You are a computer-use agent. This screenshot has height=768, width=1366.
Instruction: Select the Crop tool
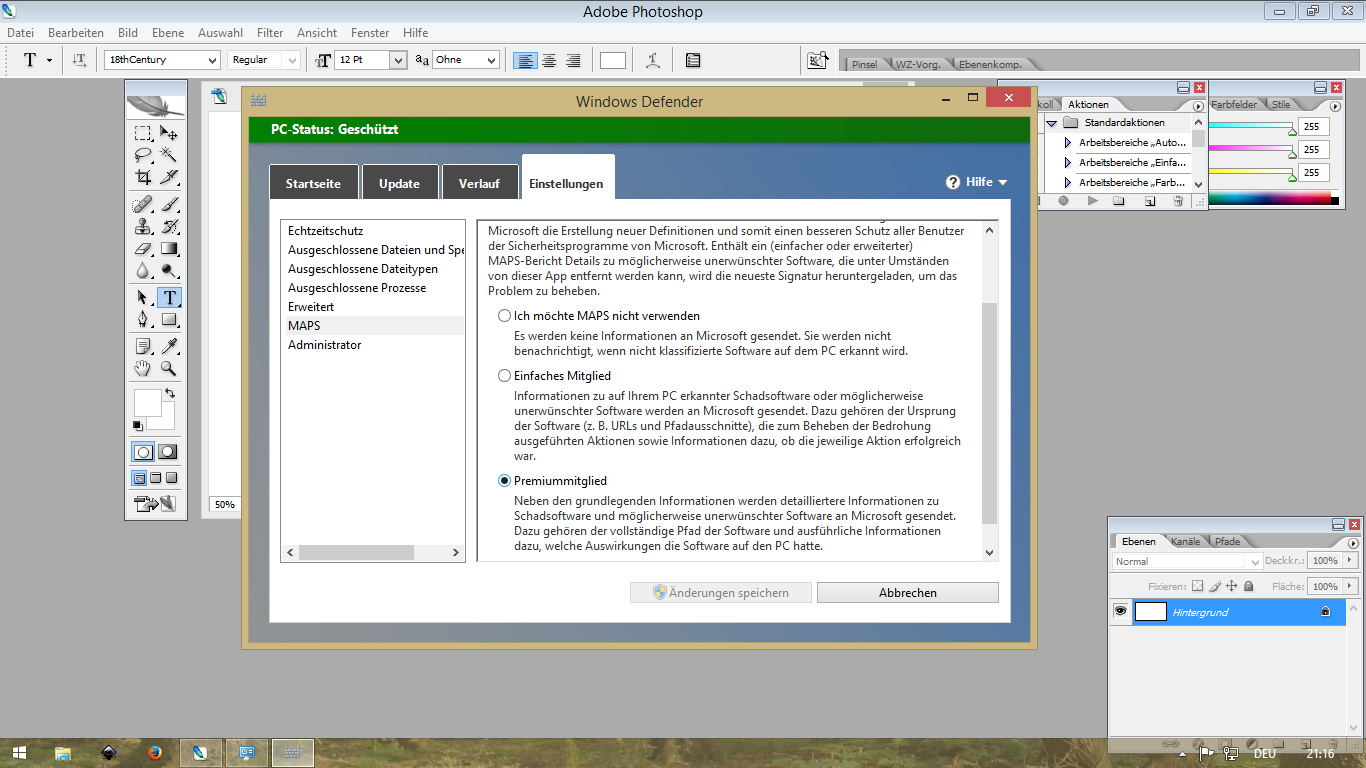144,177
